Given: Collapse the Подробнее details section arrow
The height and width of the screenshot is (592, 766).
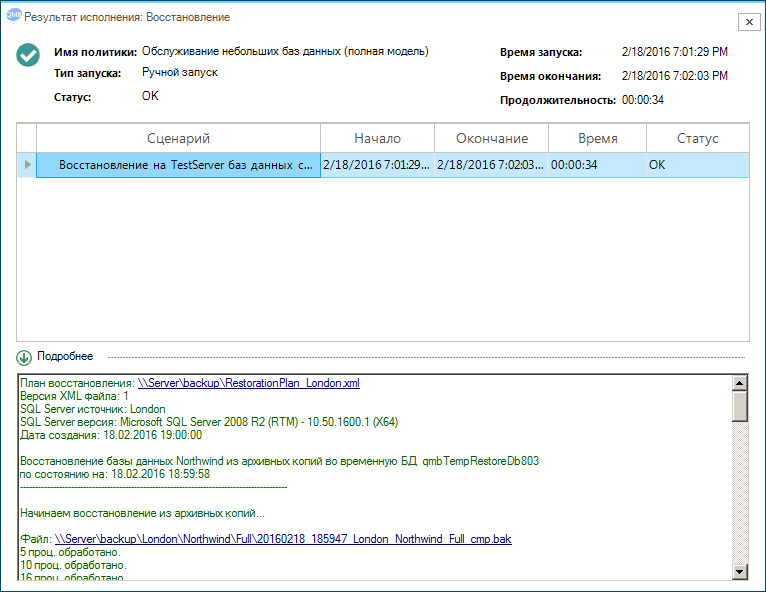Looking at the screenshot, I should point(23,358).
